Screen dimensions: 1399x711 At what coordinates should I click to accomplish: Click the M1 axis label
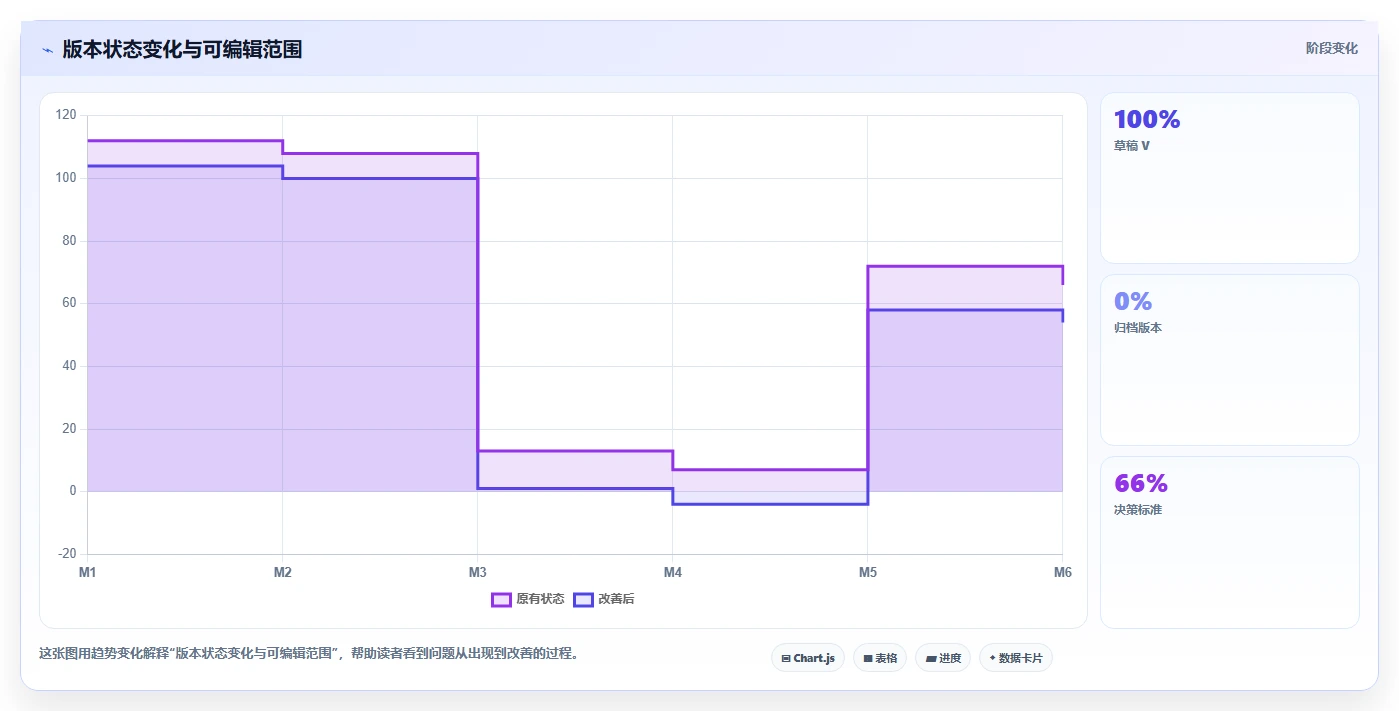point(87,572)
